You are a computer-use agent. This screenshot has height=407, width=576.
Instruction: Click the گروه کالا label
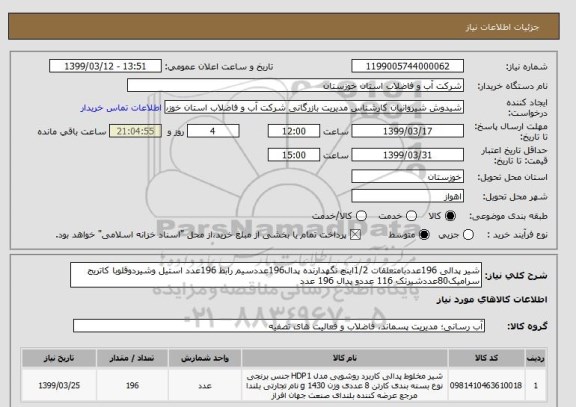[x=527, y=326]
